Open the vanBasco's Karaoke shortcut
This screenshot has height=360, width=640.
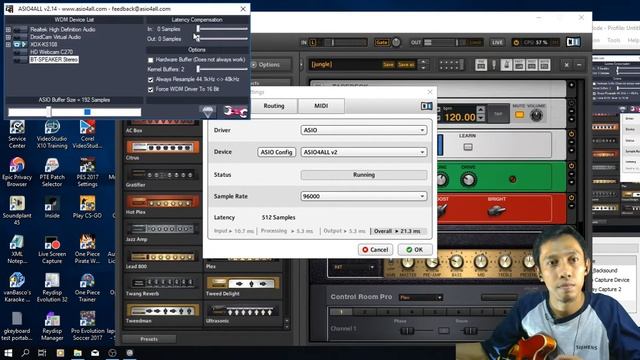[17, 287]
